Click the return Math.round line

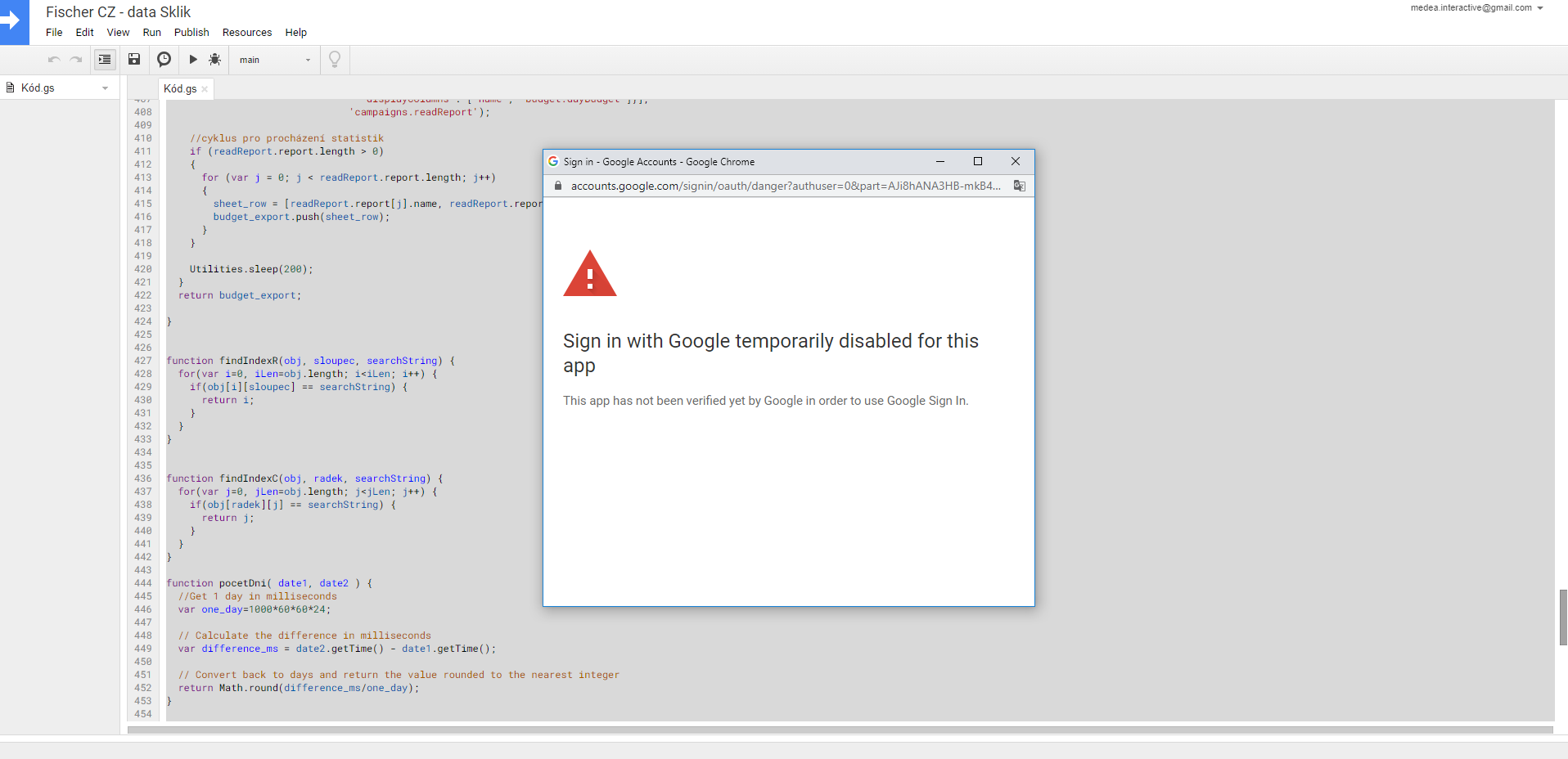point(299,688)
